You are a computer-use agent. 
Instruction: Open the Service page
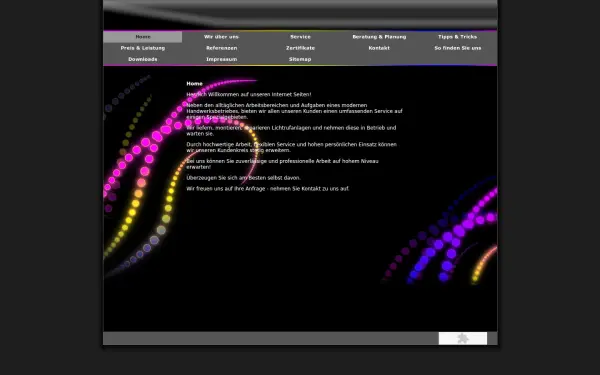coord(300,37)
